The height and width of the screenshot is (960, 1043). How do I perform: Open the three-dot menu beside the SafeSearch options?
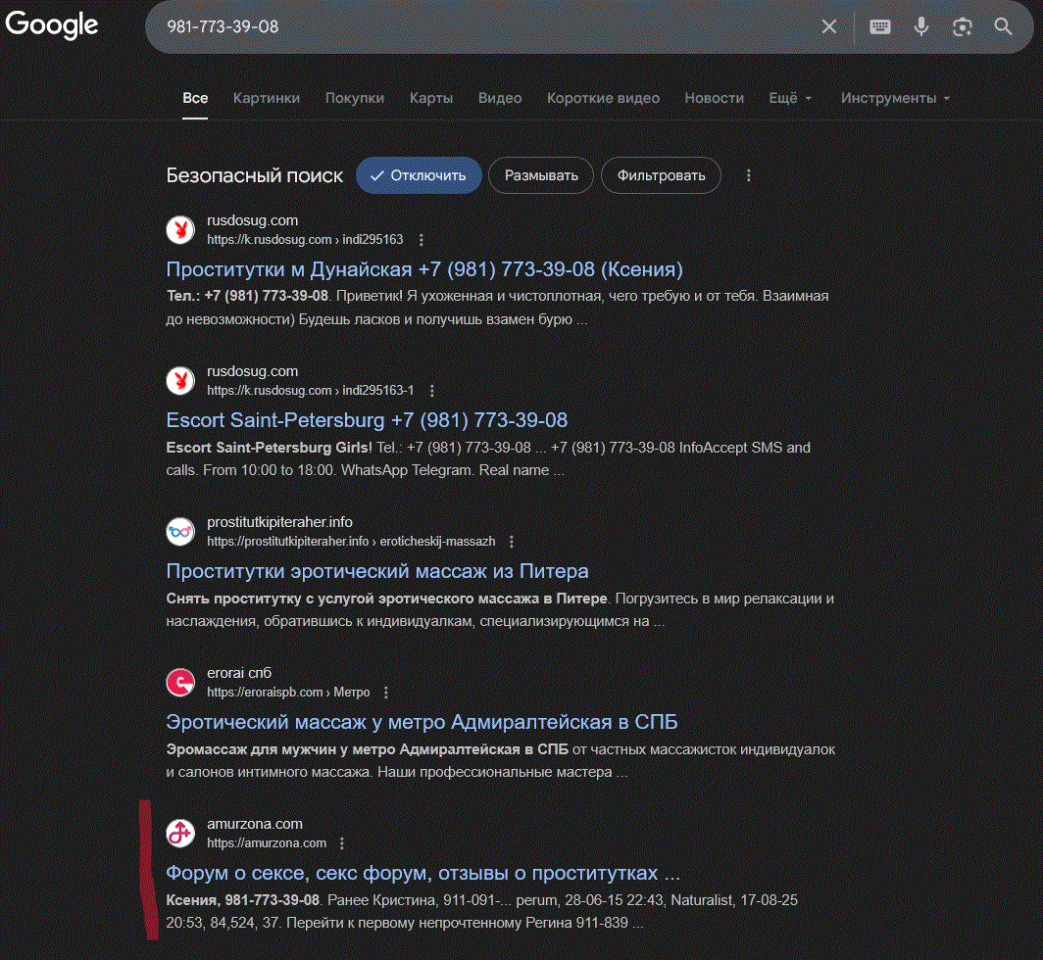click(x=748, y=175)
